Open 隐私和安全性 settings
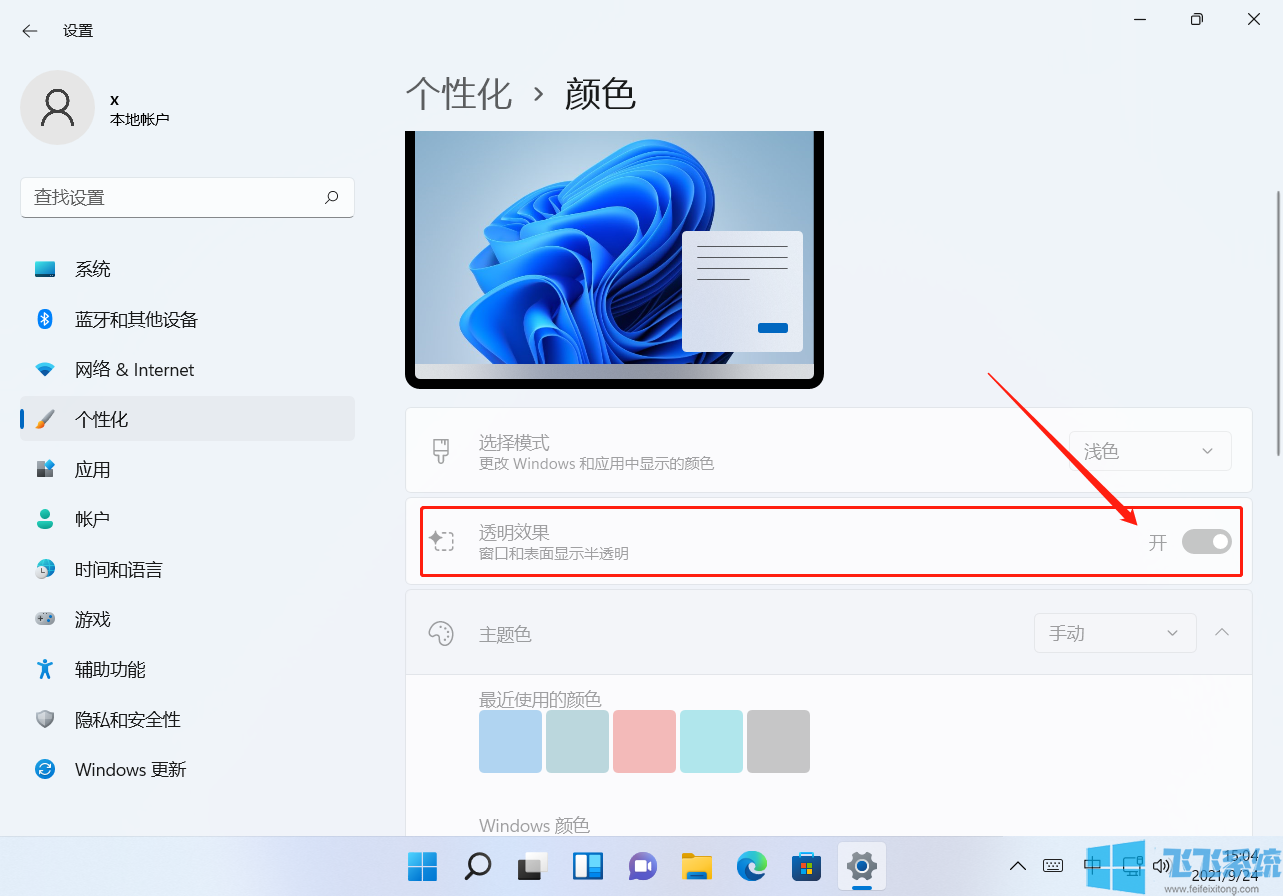The width and height of the screenshot is (1283, 896). [x=125, y=719]
